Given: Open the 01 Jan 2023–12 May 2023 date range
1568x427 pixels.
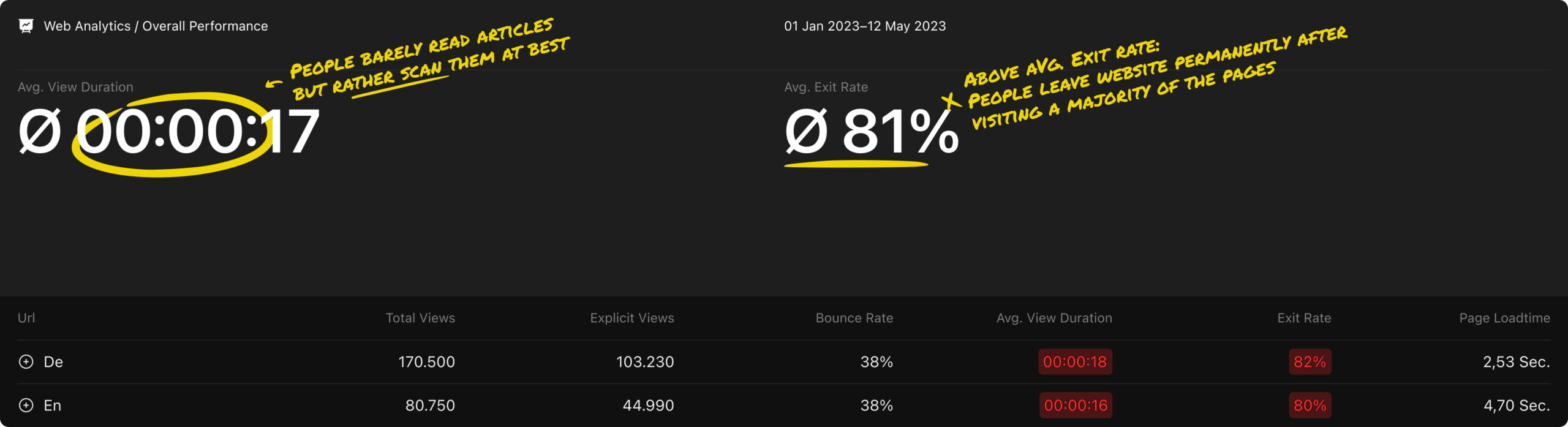Looking at the screenshot, I should point(865,26).
